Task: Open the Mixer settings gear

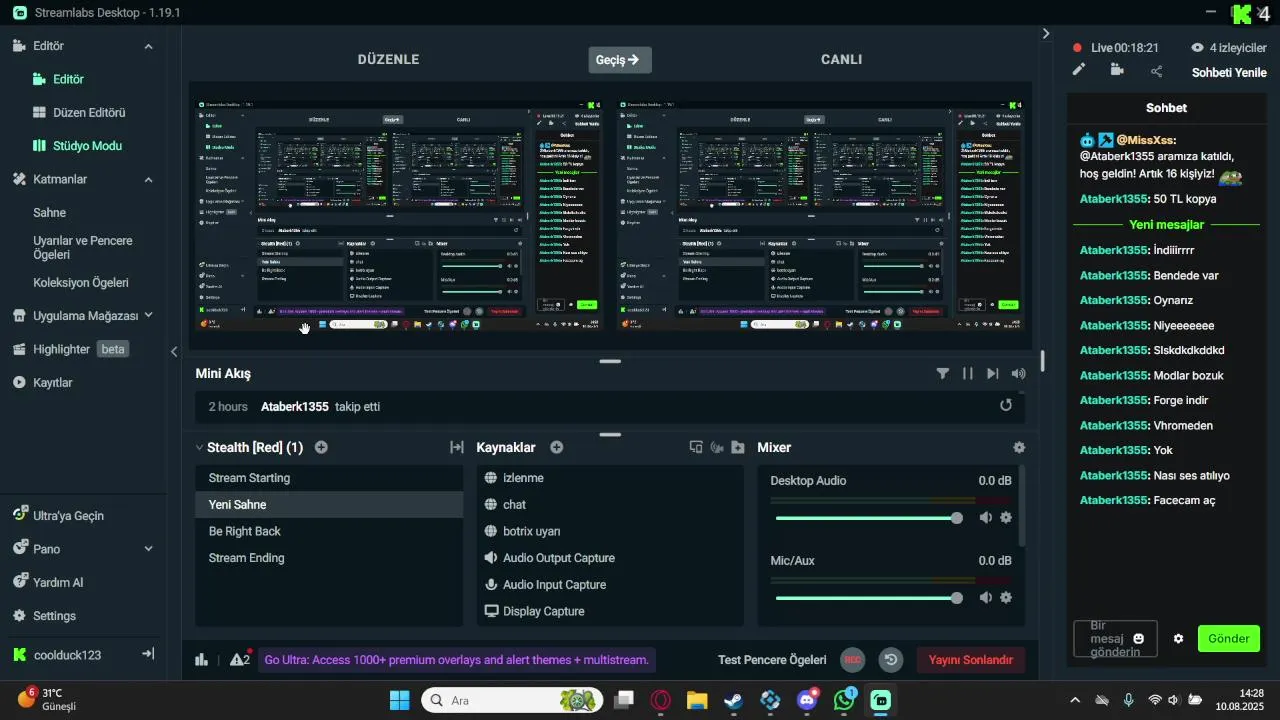Action: [1019, 448]
